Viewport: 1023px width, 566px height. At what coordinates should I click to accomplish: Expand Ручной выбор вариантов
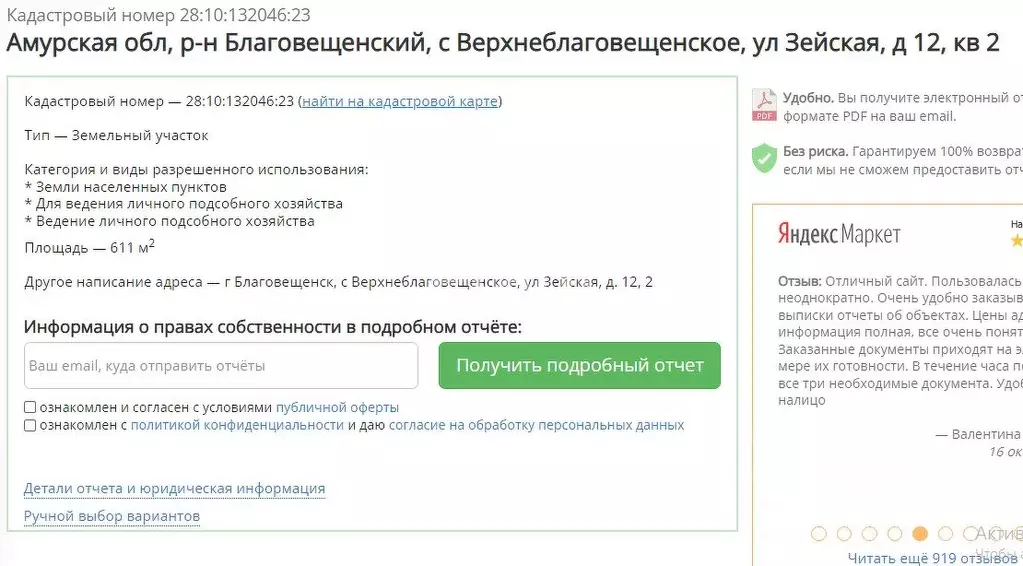tap(112, 516)
